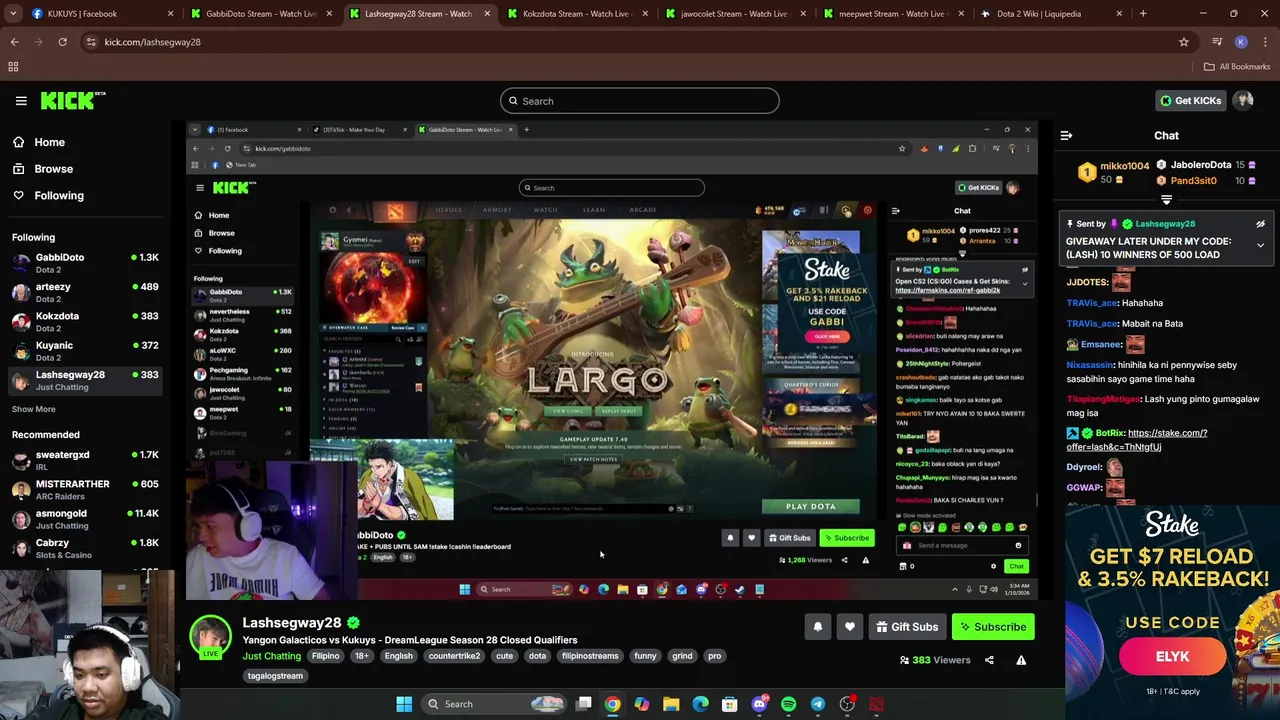Open Spotify from the taskbar
The image size is (1280, 720).
point(788,704)
